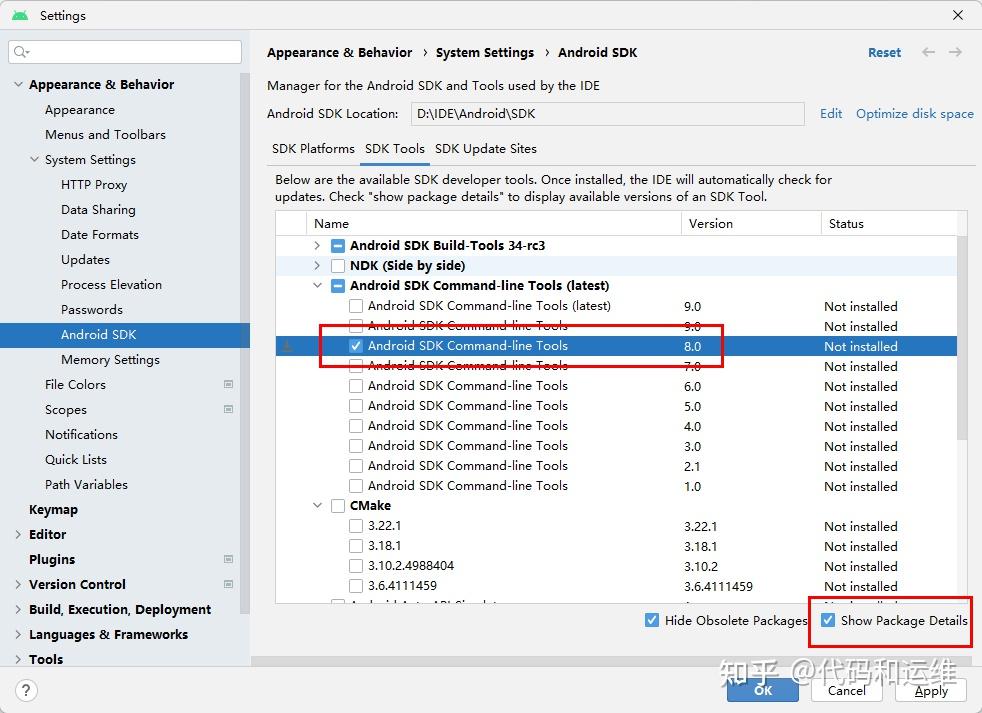
Task: Click the Apply button
Action: (x=931, y=690)
